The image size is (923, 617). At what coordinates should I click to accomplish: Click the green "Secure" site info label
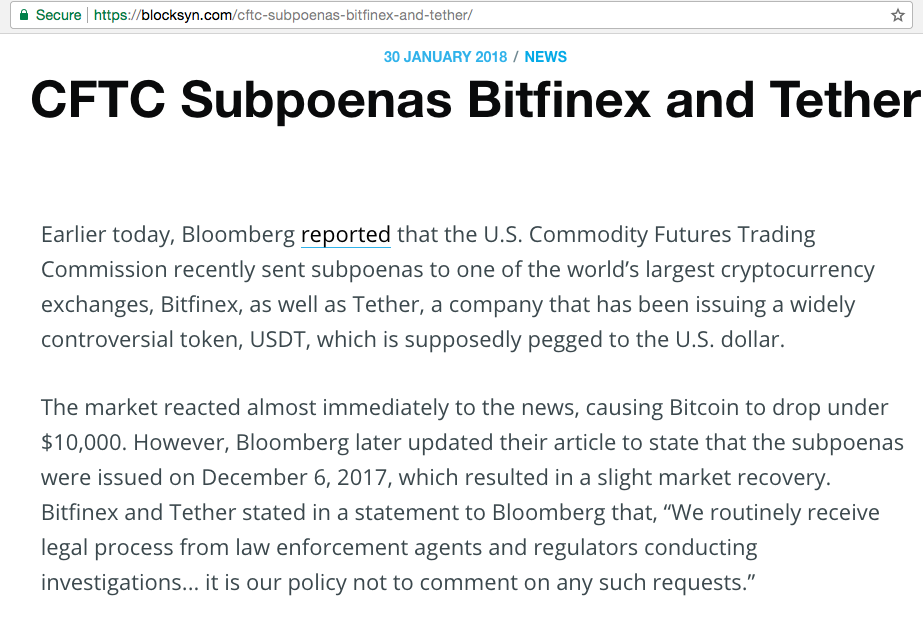(58, 16)
